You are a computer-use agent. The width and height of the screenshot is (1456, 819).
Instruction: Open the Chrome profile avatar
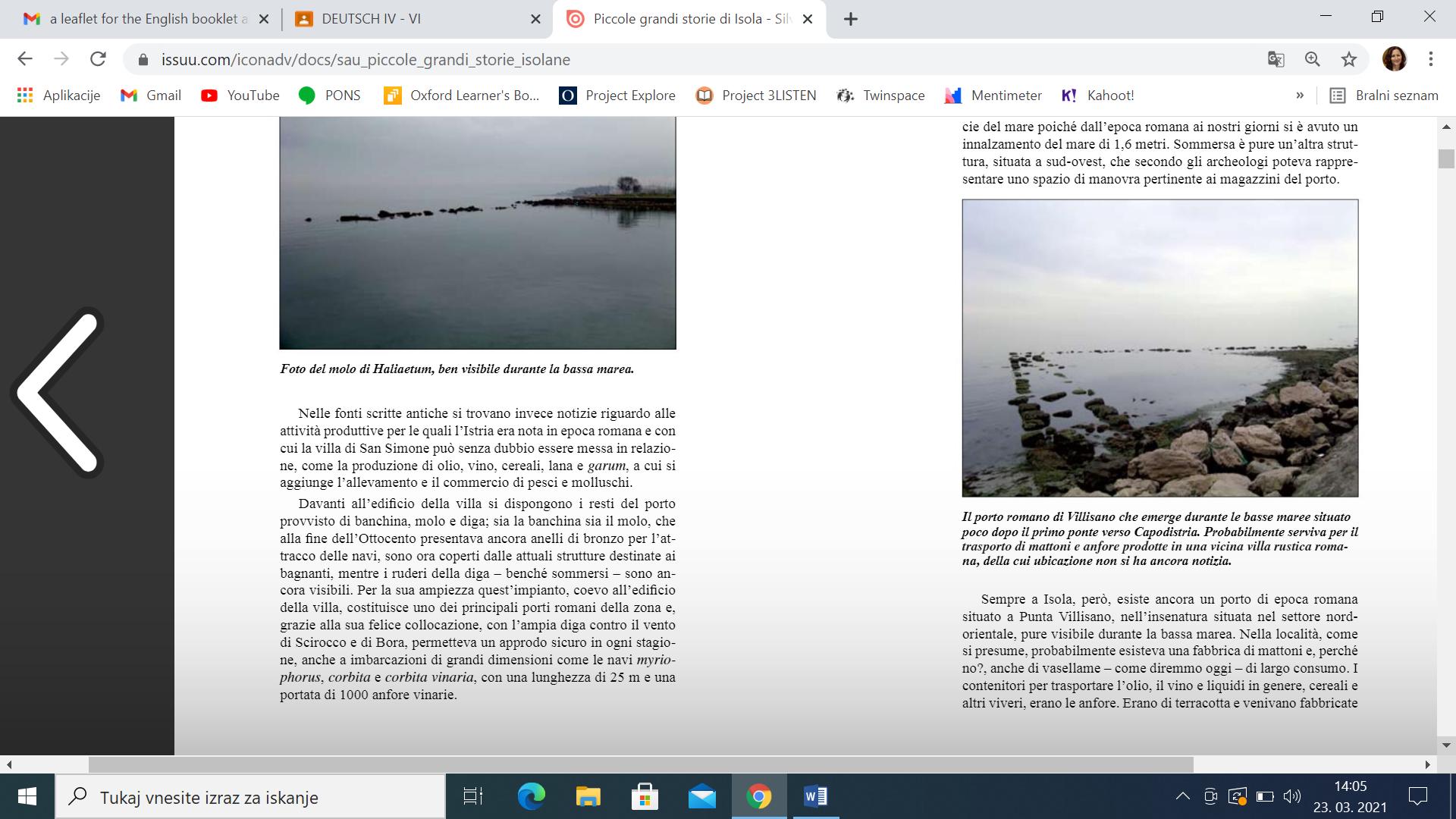pyautogui.click(x=1394, y=59)
